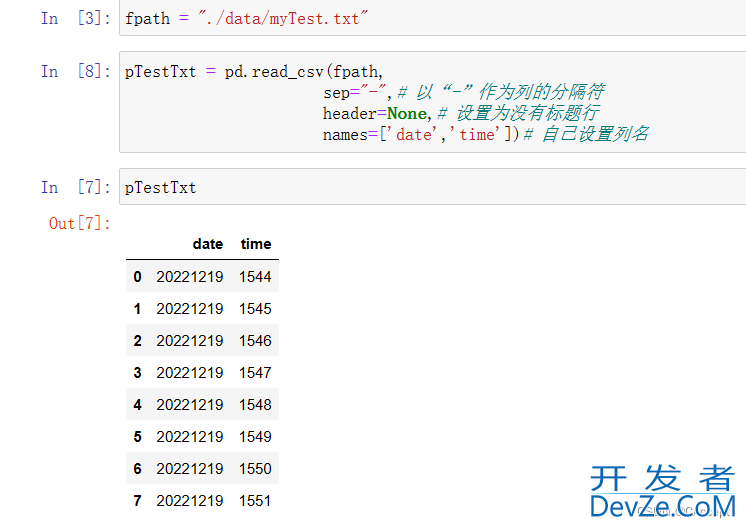Click the sep="-" argument
The image size is (746, 528).
(x=354, y=92)
